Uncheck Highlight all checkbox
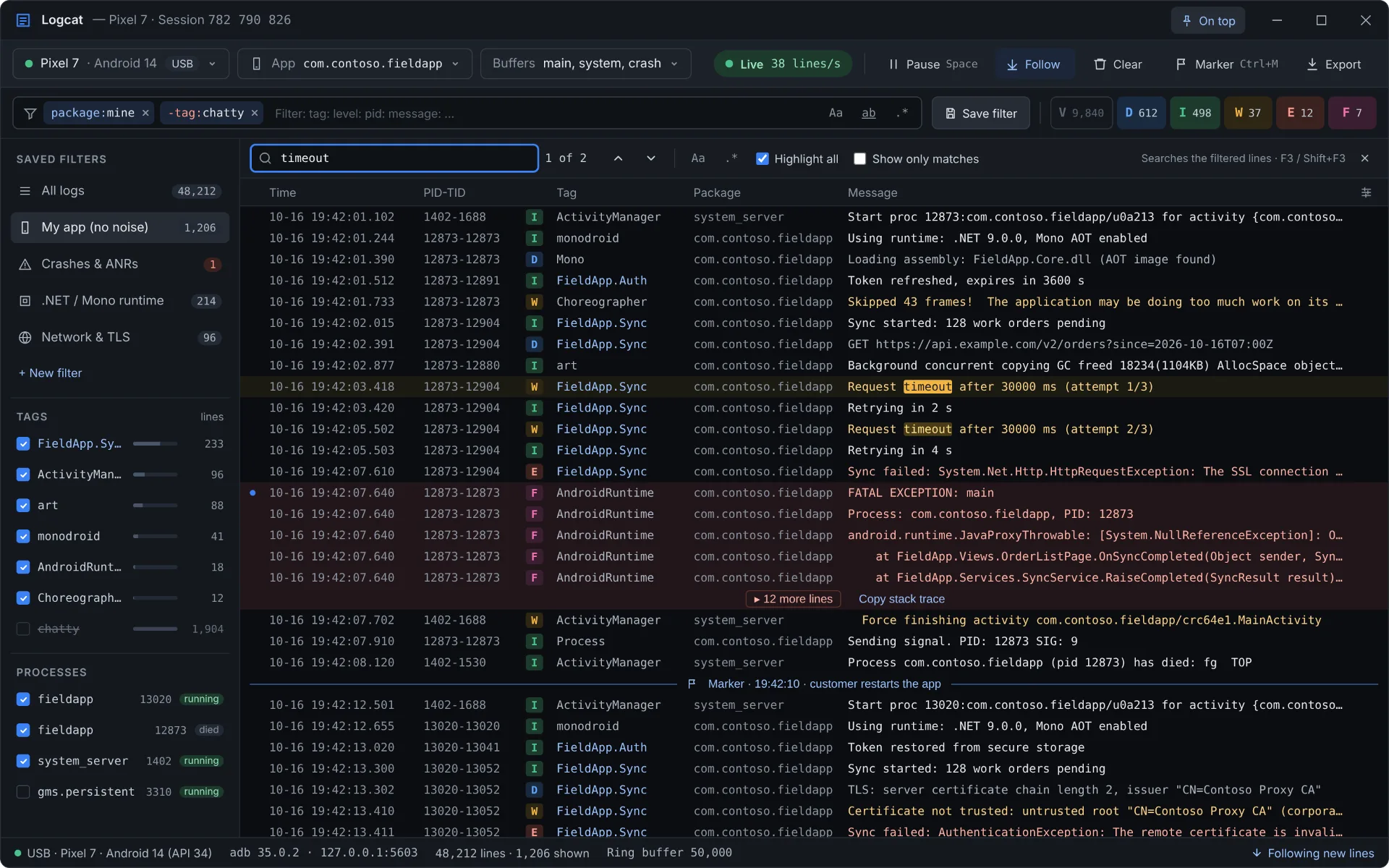This screenshot has height=868, width=1389. click(x=763, y=158)
